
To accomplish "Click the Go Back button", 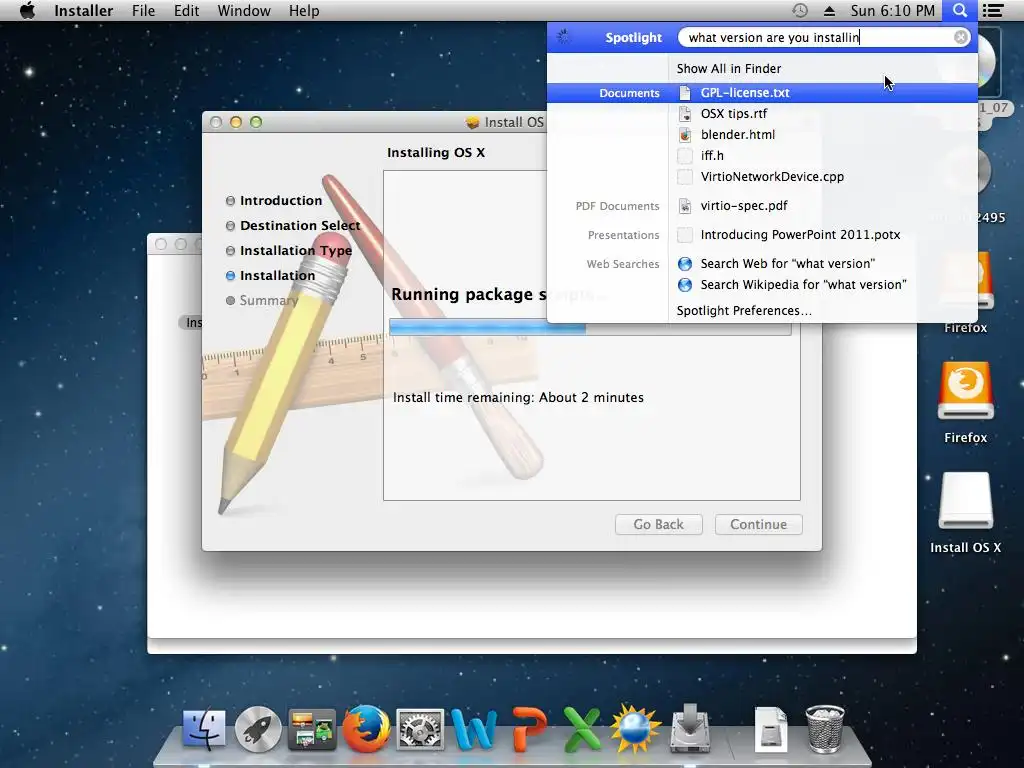I will (658, 524).
